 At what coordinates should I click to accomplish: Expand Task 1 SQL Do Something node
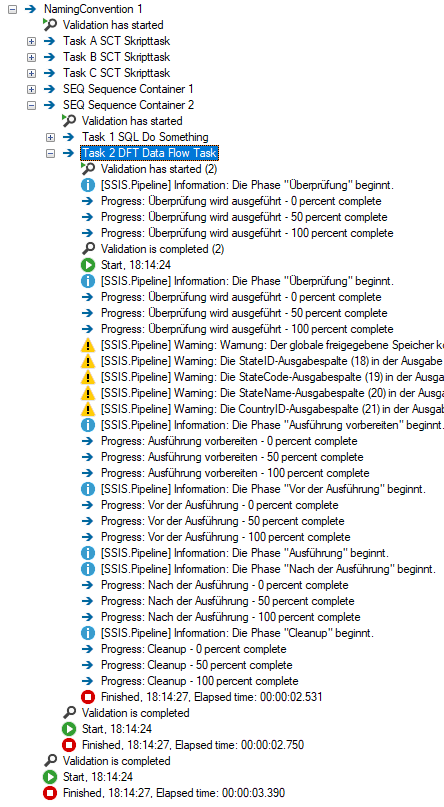[50, 137]
